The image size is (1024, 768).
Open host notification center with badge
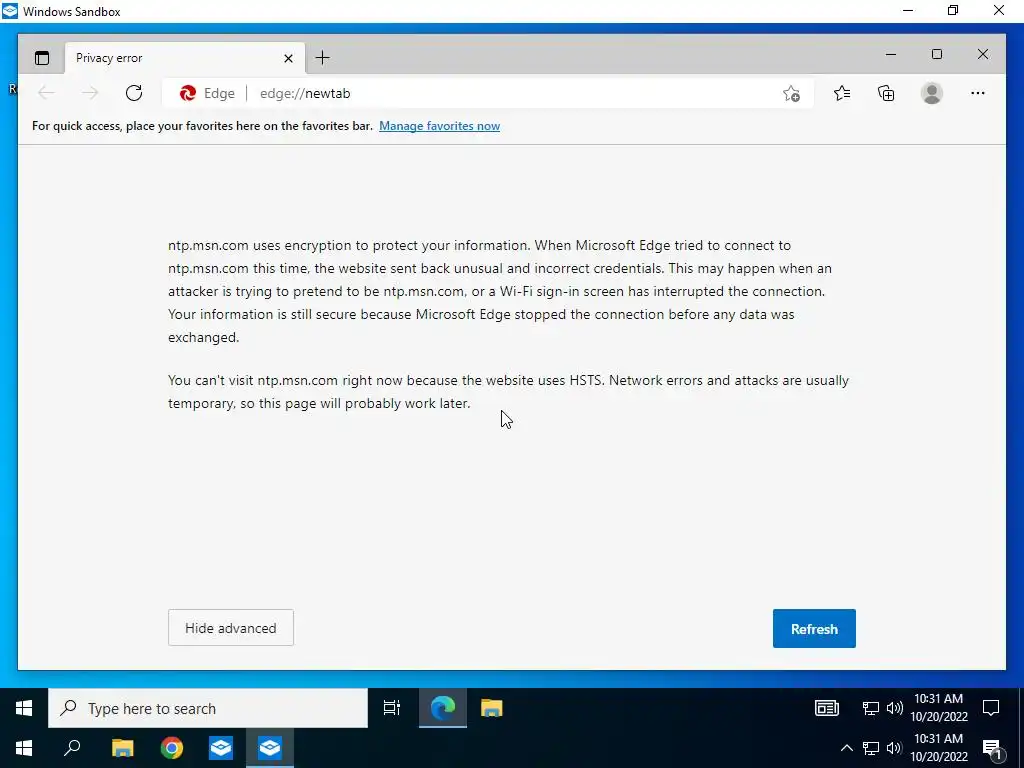tap(992, 749)
